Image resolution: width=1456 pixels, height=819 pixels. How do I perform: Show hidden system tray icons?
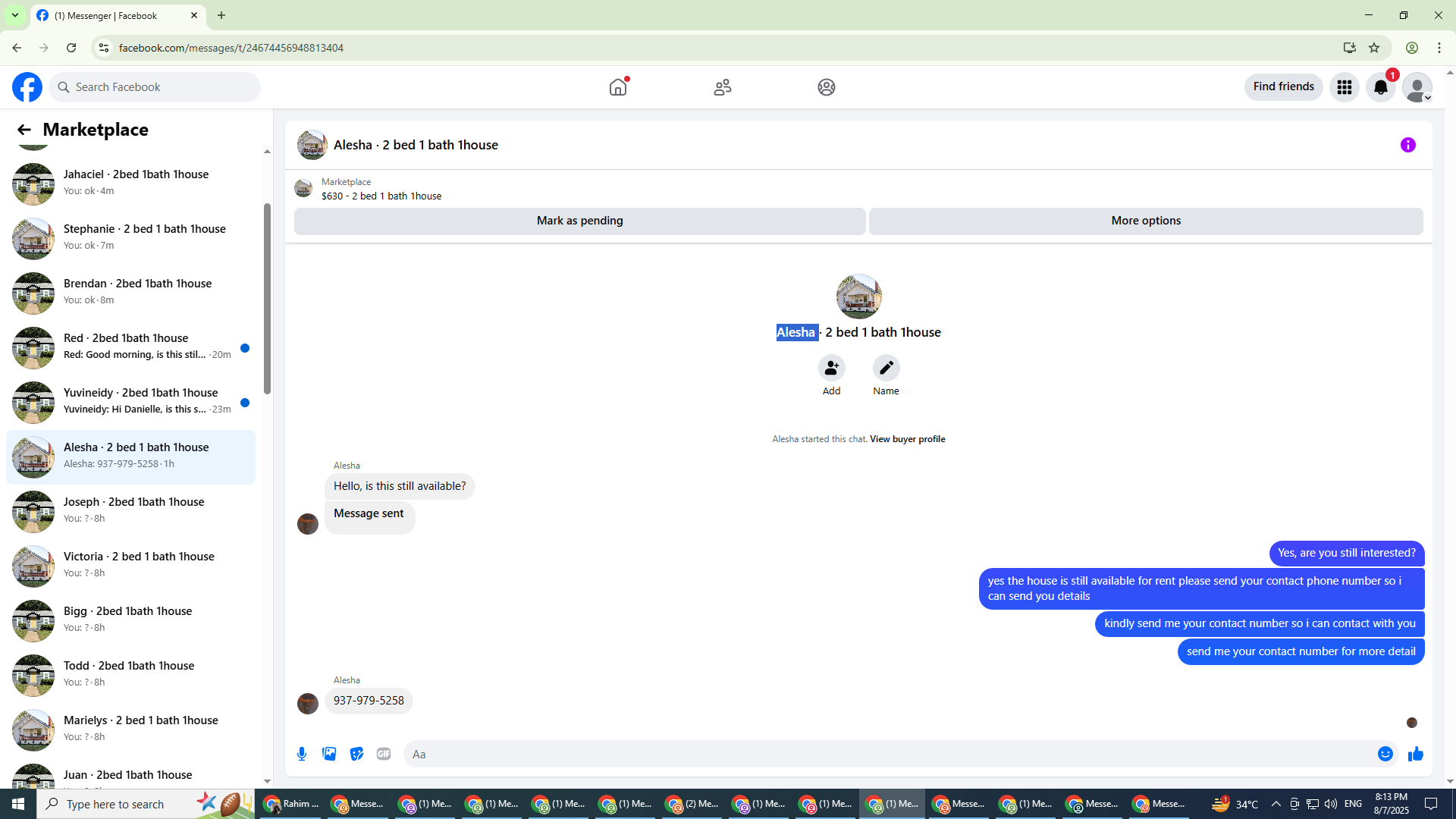(x=1276, y=804)
